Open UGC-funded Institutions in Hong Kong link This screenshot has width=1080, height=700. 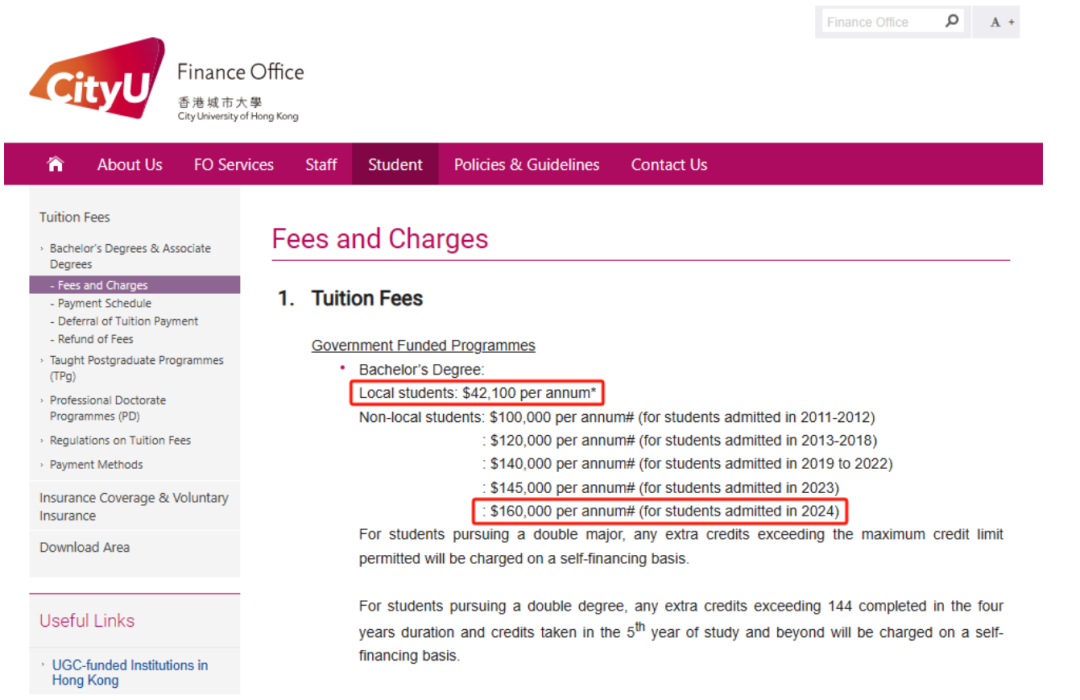click(130, 672)
